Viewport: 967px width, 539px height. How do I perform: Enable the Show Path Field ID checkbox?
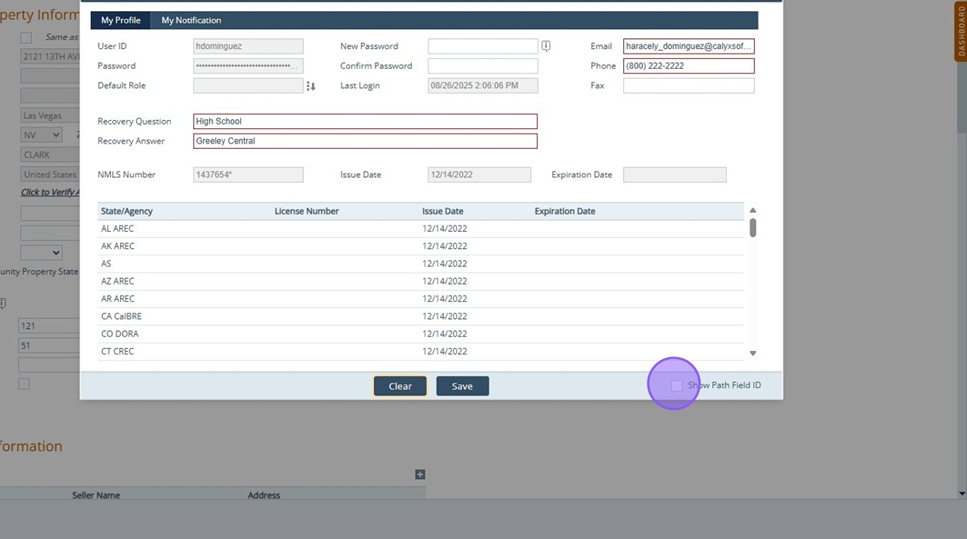click(x=677, y=386)
